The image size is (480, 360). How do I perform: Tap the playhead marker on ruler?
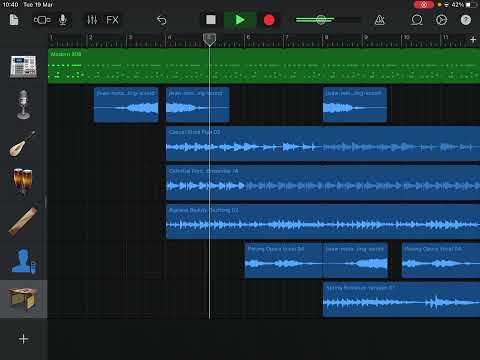pyautogui.click(x=209, y=39)
